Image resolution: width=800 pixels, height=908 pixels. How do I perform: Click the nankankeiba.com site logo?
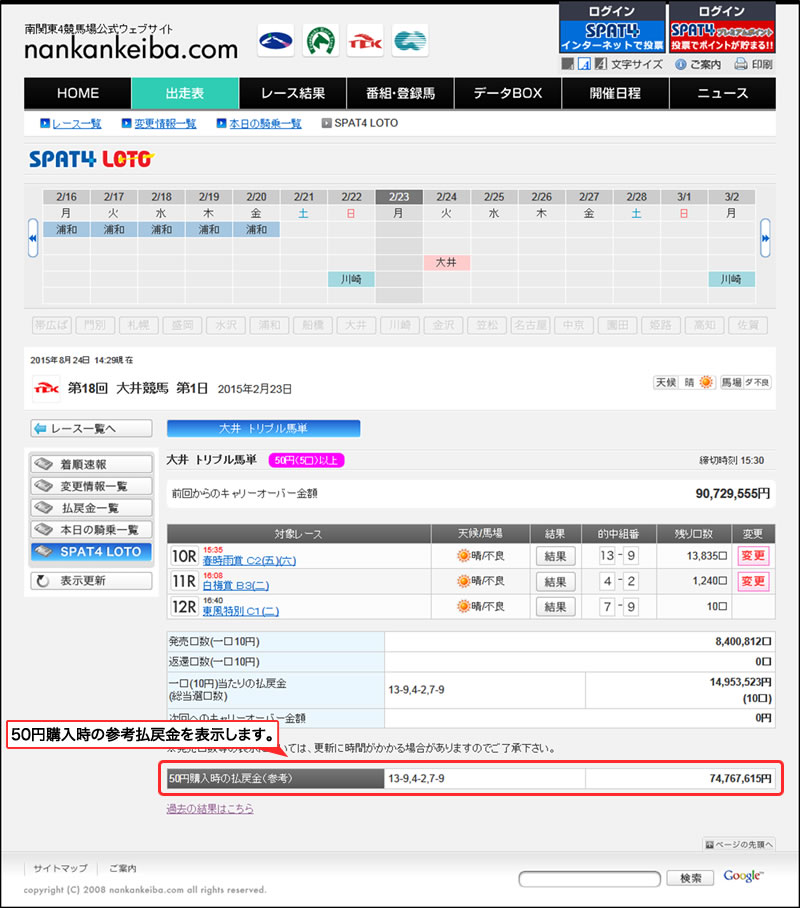[131, 42]
